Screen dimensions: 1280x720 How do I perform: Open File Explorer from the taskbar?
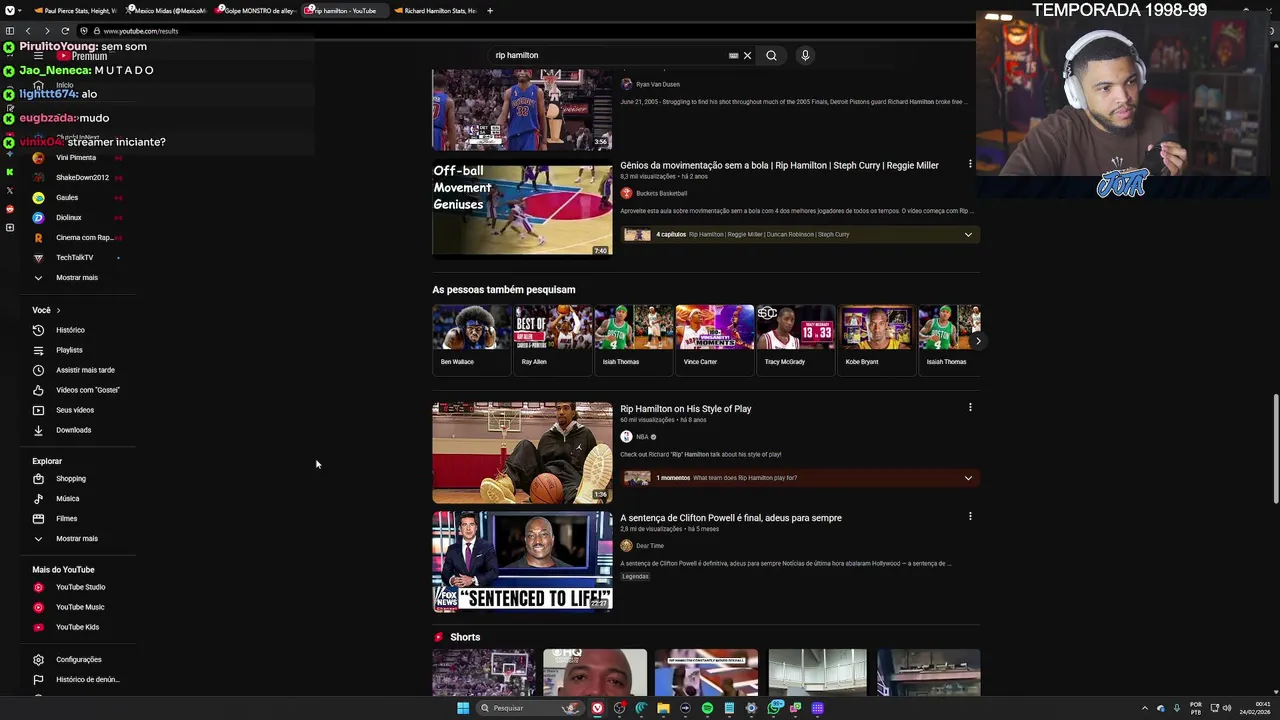(663, 708)
